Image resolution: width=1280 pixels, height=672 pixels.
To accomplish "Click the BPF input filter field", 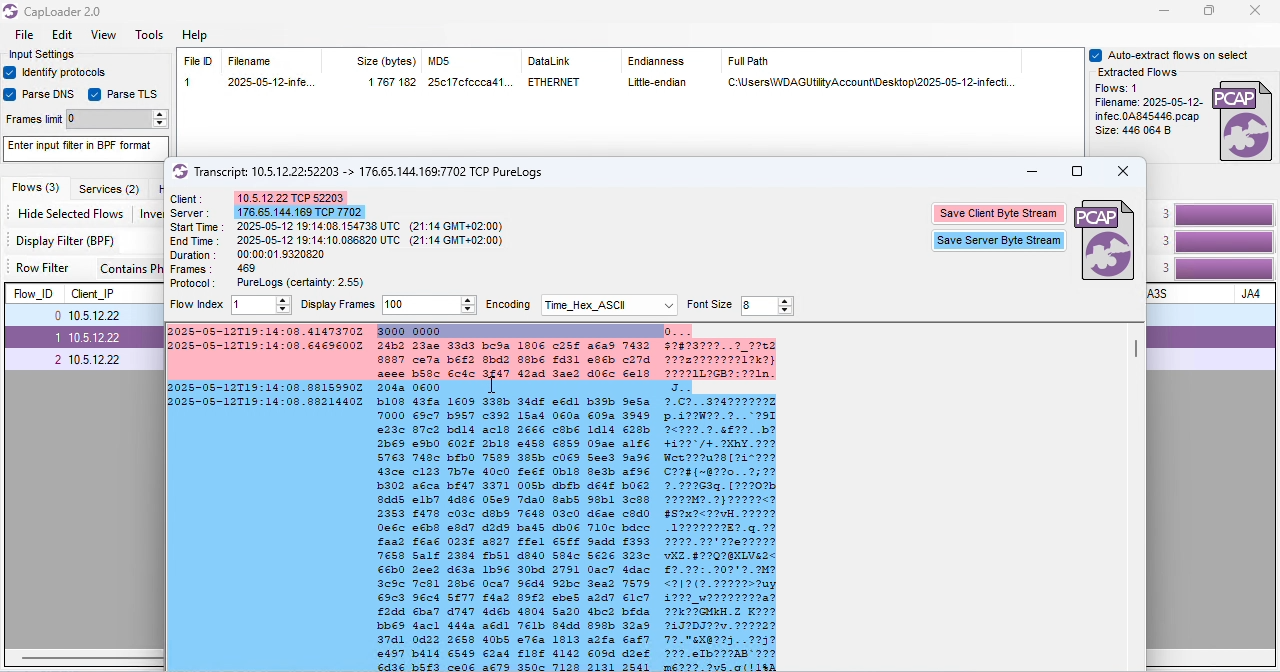I will (x=86, y=149).
